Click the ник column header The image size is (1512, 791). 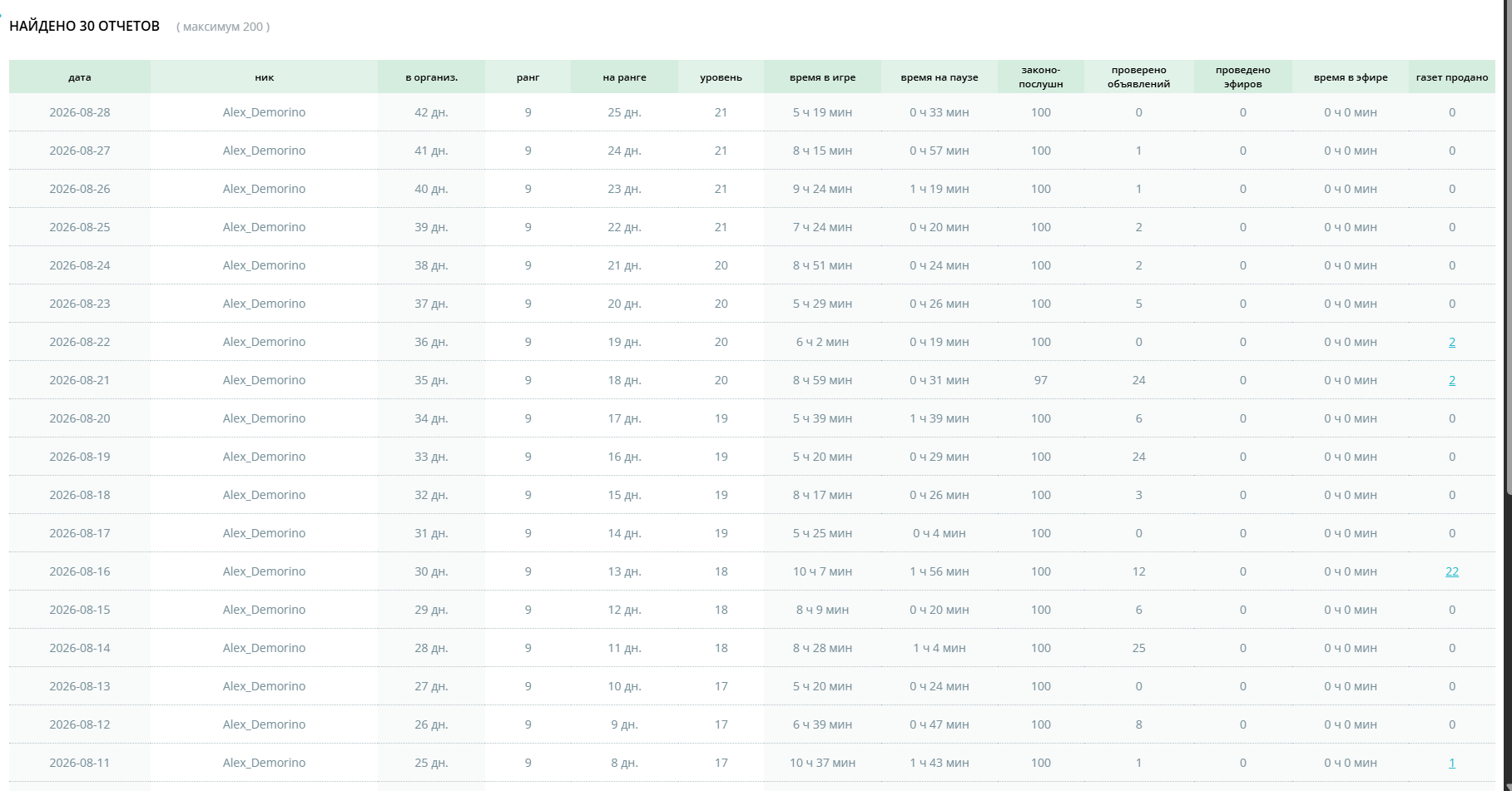tap(264, 77)
